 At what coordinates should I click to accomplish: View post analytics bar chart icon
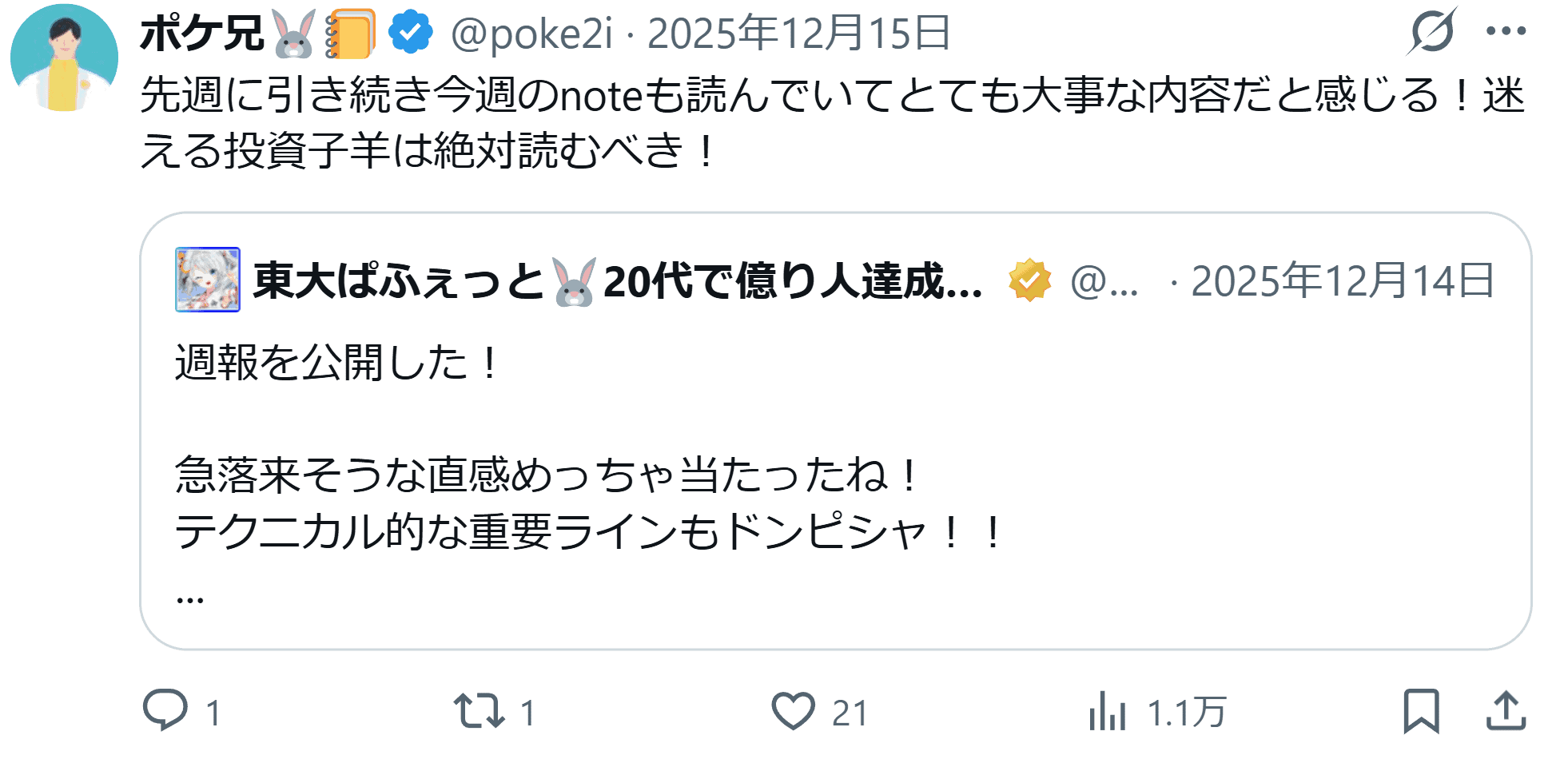pos(1107,710)
